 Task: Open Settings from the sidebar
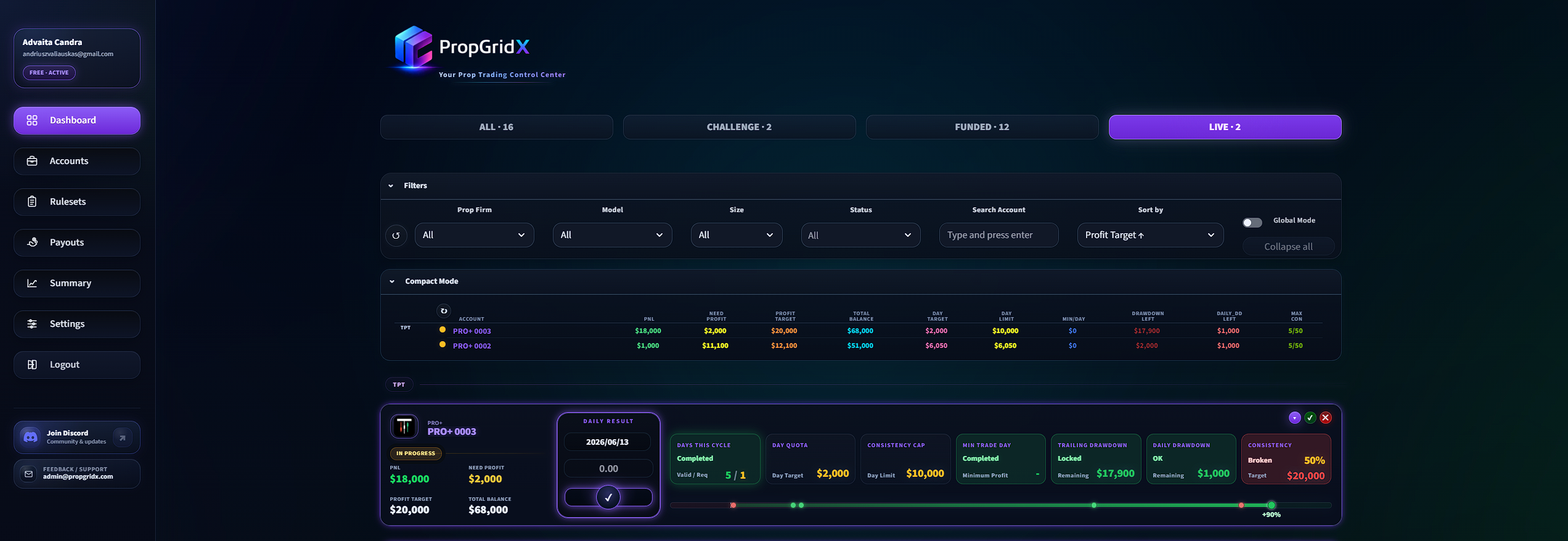pos(77,324)
